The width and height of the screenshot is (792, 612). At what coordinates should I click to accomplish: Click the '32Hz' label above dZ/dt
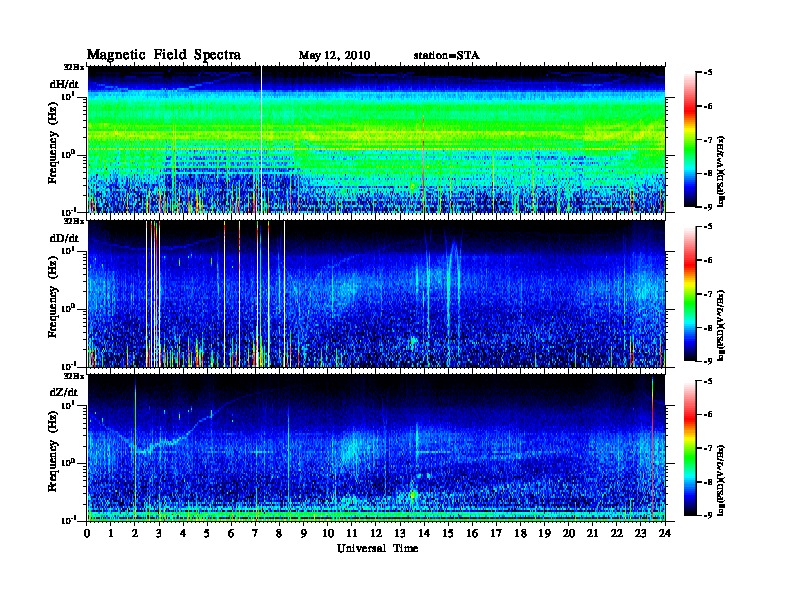coord(74,376)
